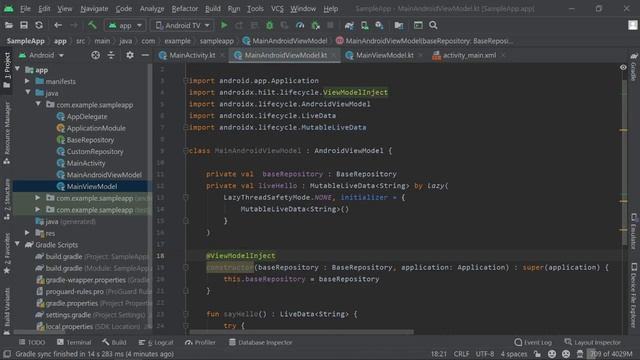
Task: Toggle tool window bars icon in status bar corner
Action: click(x=7, y=354)
